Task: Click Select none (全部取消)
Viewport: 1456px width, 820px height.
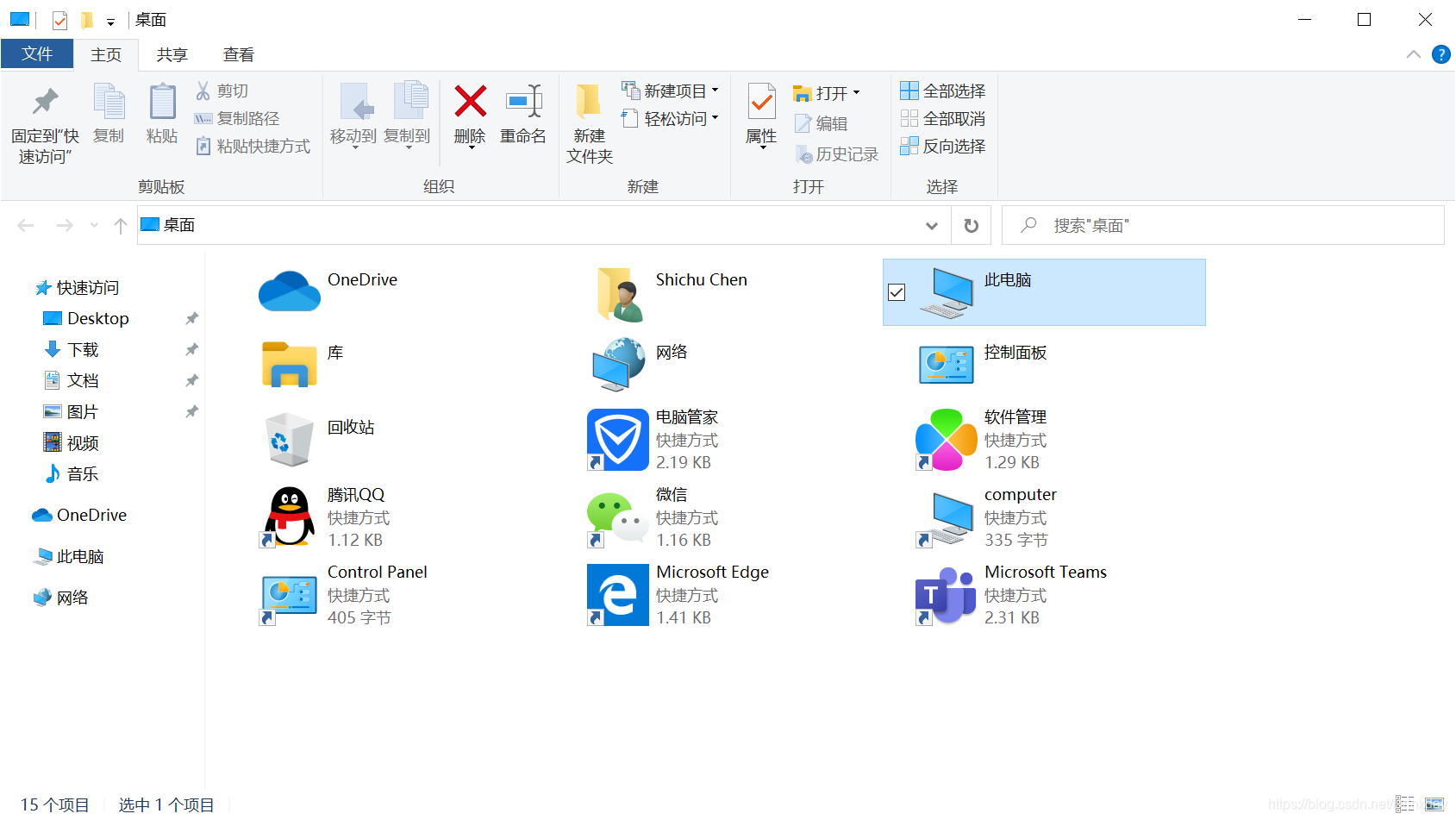Action: pyautogui.click(x=943, y=118)
